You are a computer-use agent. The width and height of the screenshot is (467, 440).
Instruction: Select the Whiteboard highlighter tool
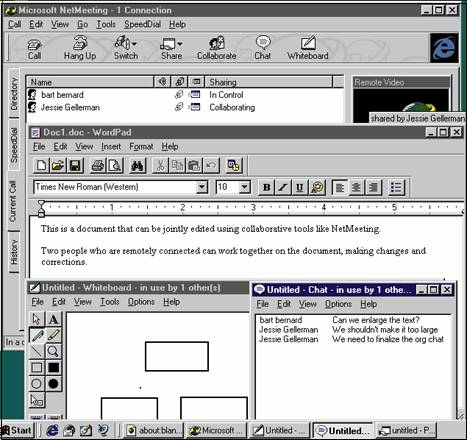(x=53, y=335)
